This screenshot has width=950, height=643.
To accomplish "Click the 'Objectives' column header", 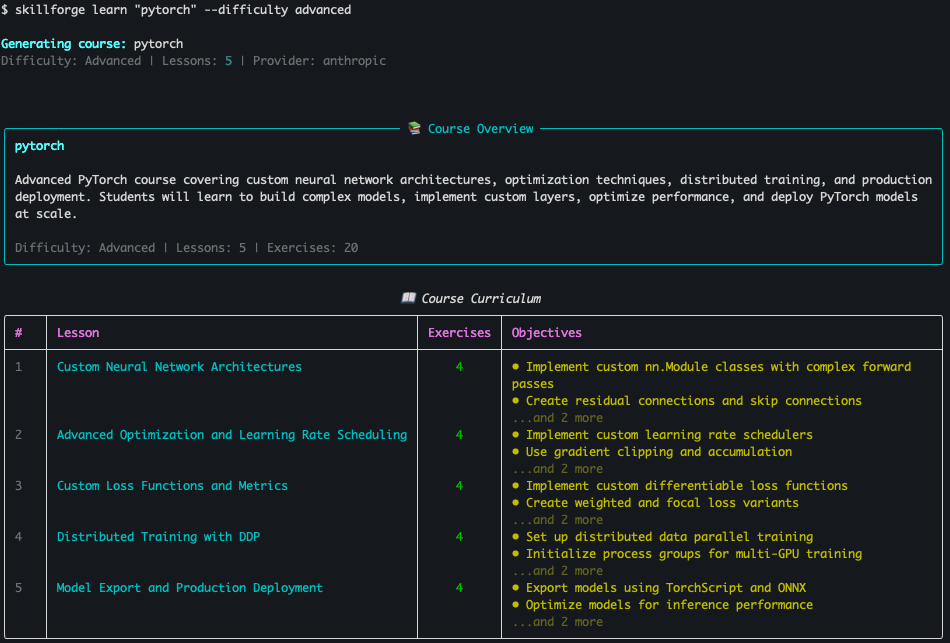I will tap(546, 333).
